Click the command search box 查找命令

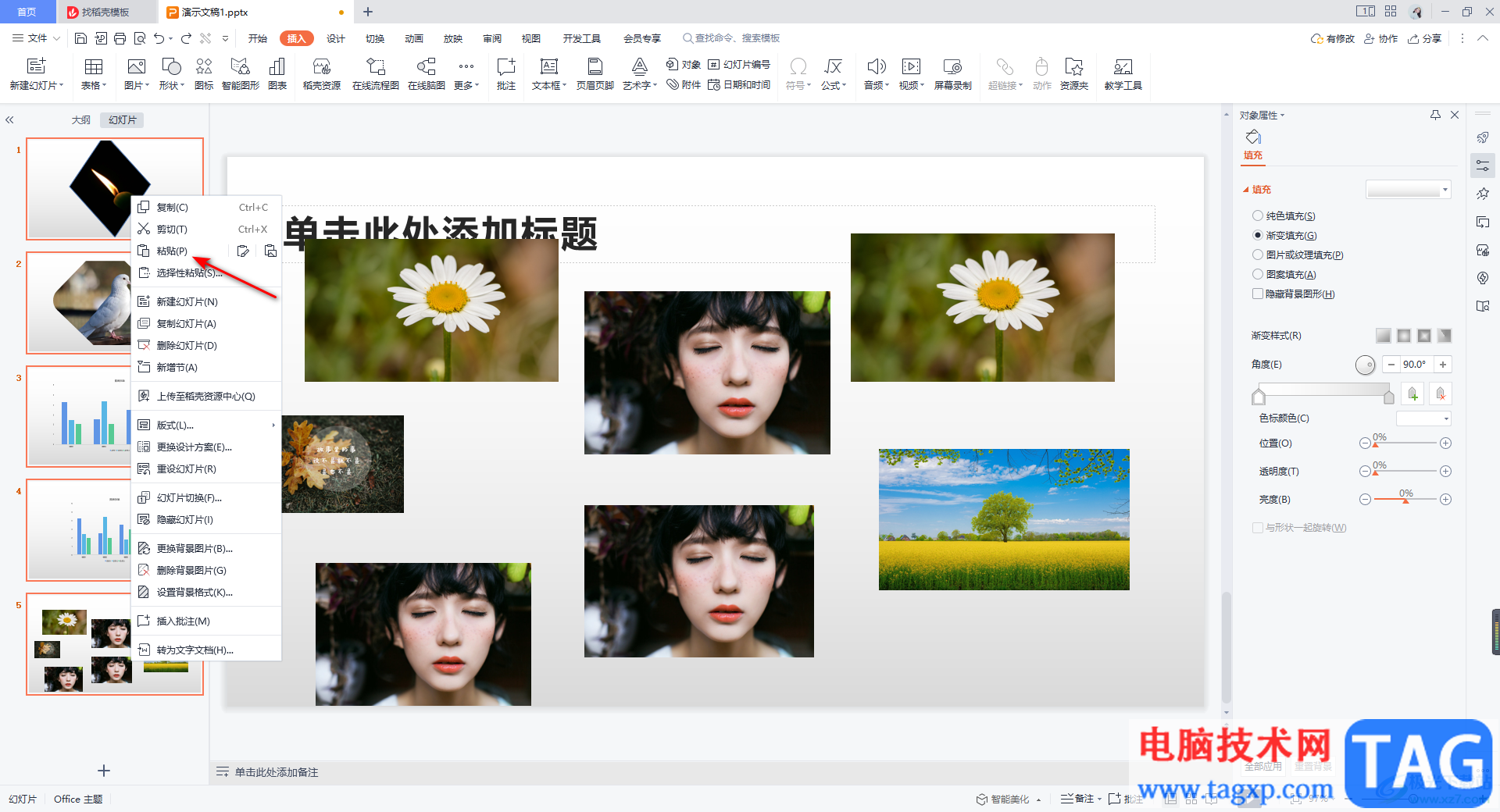[730, 38]
